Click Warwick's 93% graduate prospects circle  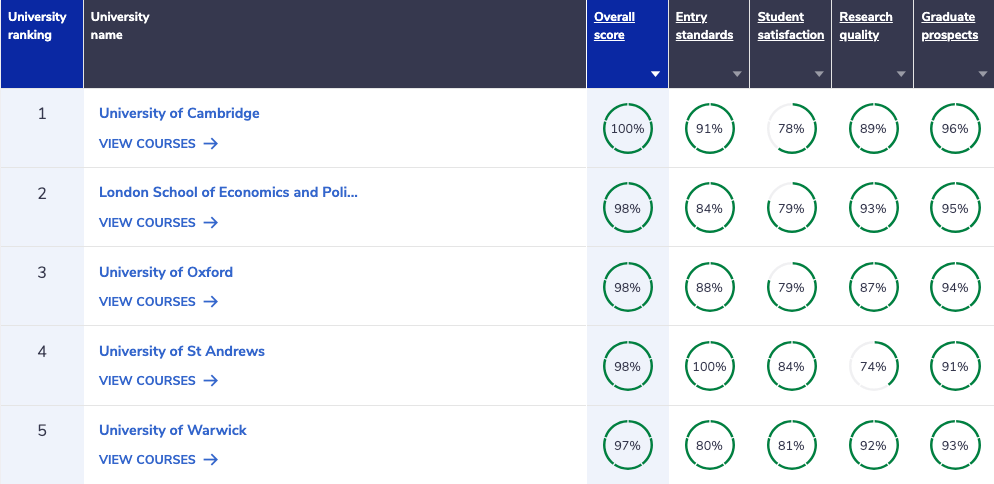pos(955,446)
